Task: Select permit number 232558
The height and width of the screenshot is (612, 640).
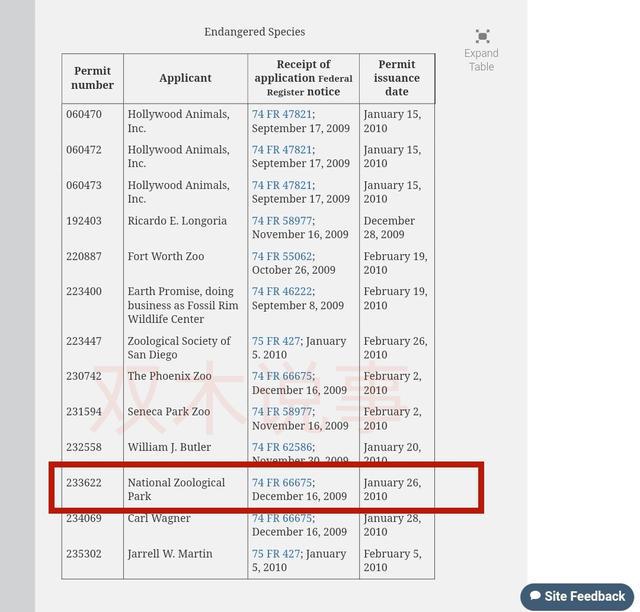Action: (x=84, y=447)
